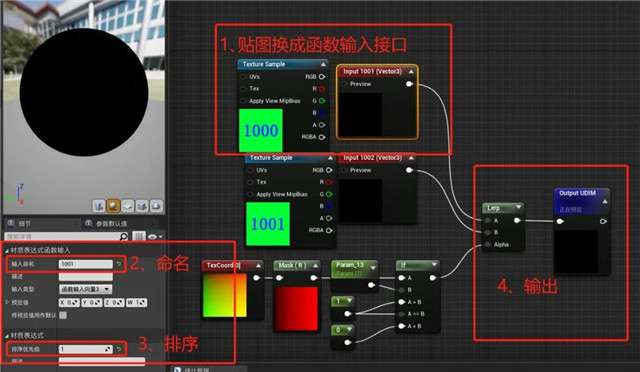The image size is (640, 372).
Task: Open the eye view options dropdown
Action: pyautogui.click(x=156, y=236)
